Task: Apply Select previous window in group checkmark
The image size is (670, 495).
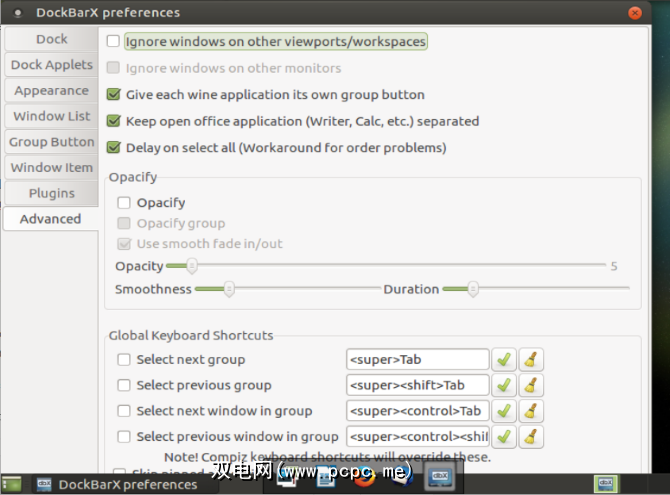Action: pos(504,437)
